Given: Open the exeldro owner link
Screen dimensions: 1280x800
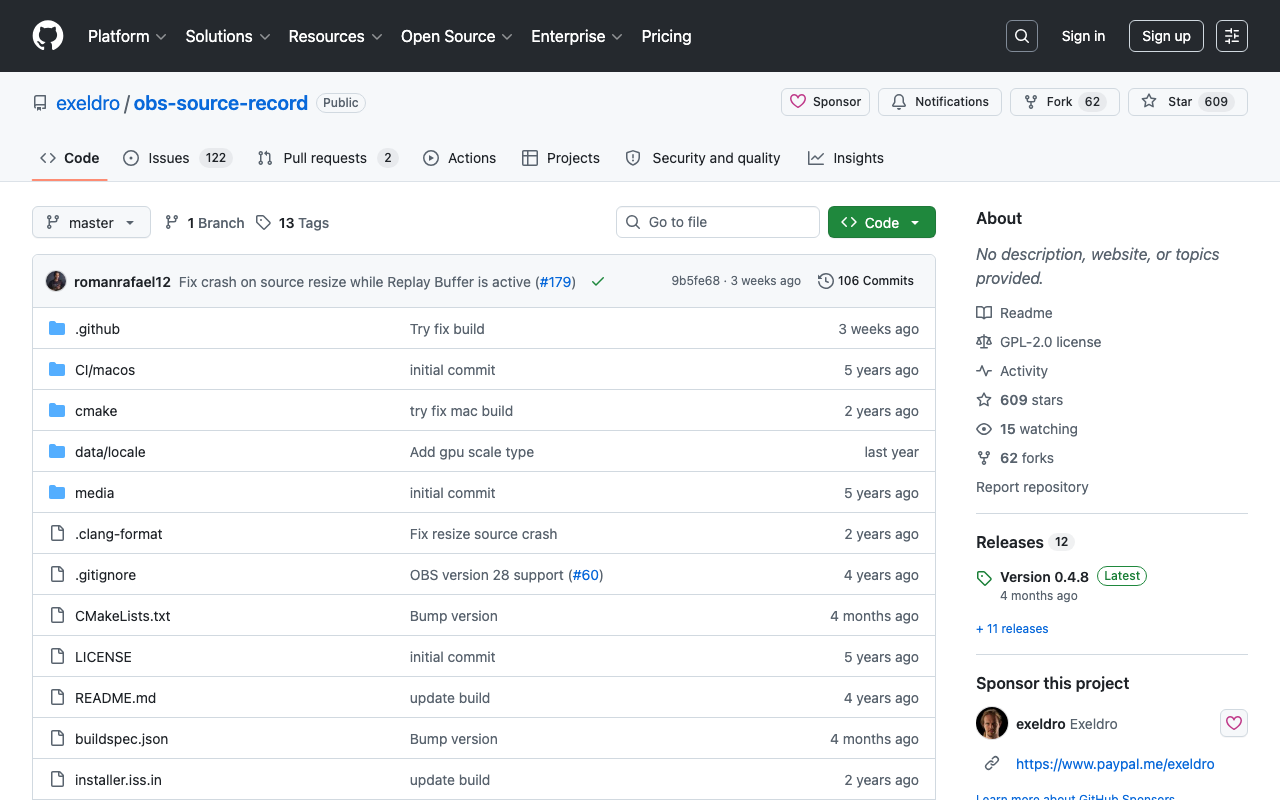Looking at the screenshot, I should point(88,103).
